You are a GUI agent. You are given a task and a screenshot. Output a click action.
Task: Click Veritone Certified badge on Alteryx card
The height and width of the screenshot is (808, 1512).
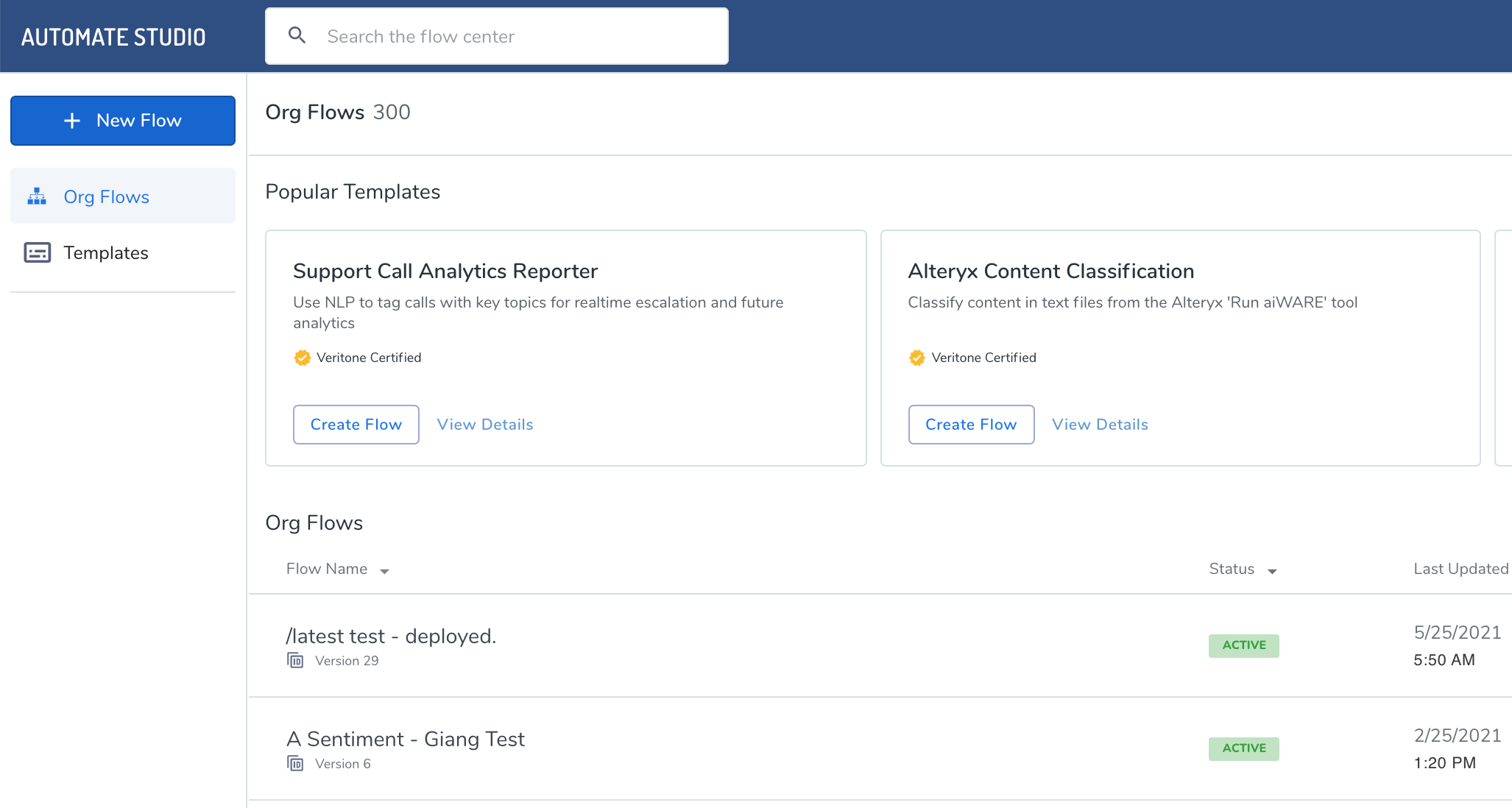[916, 358]
